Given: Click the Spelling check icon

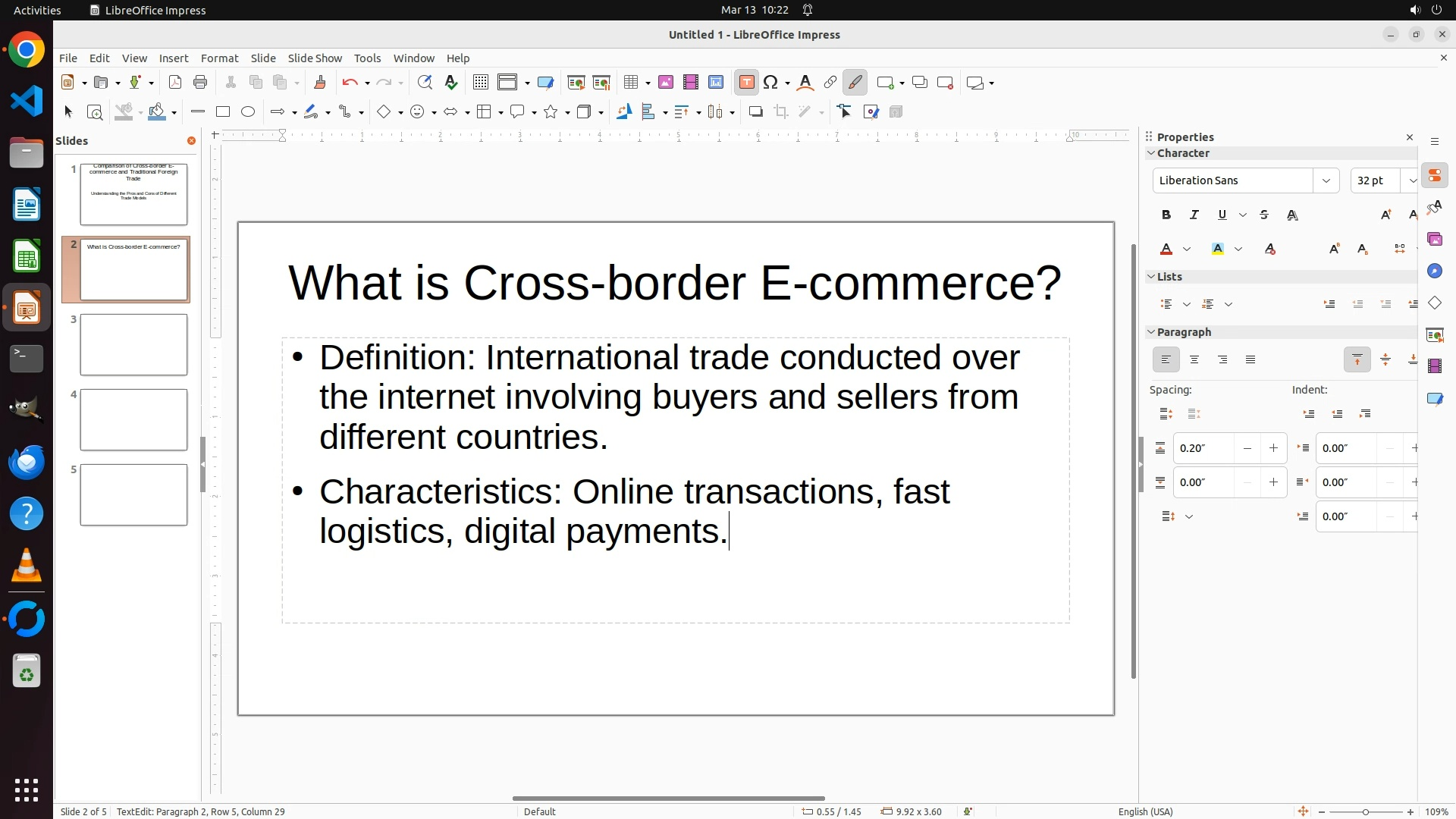Looking at the screenshot, I should pyautogui.click(x=451, y=83).
